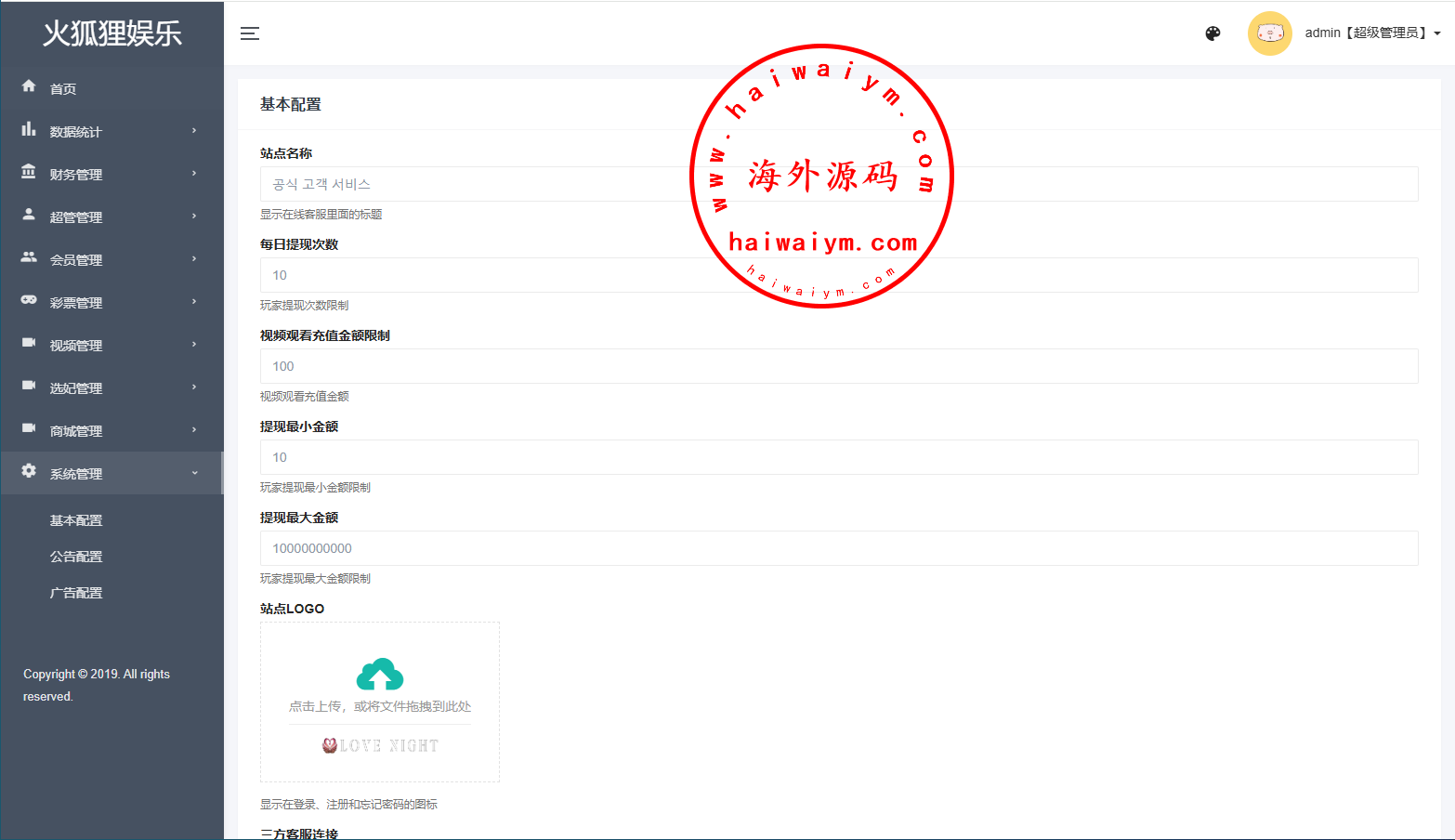Click the 提现最大金额 field label

coord(299,518)
